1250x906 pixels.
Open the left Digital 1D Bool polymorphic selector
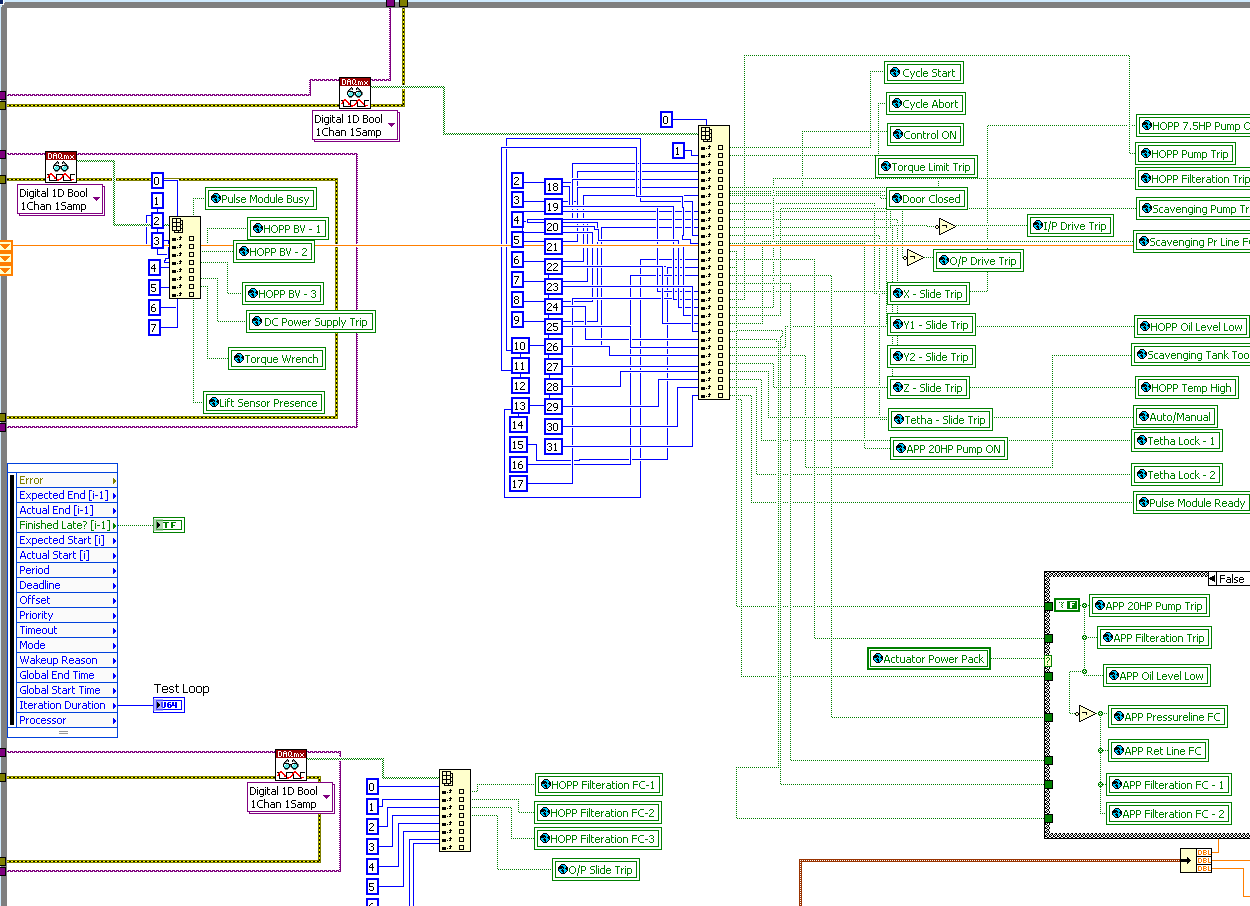(x=61, y=199)
